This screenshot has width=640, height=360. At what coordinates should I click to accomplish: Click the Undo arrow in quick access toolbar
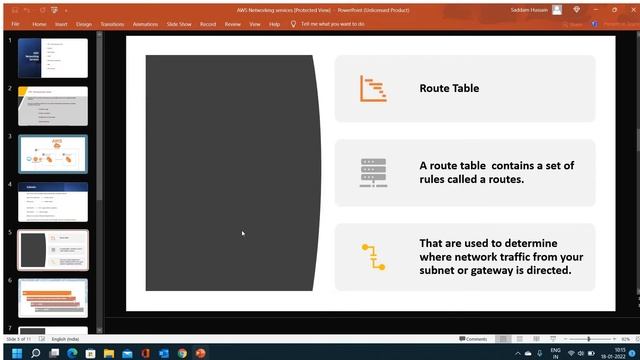[27, 10]
